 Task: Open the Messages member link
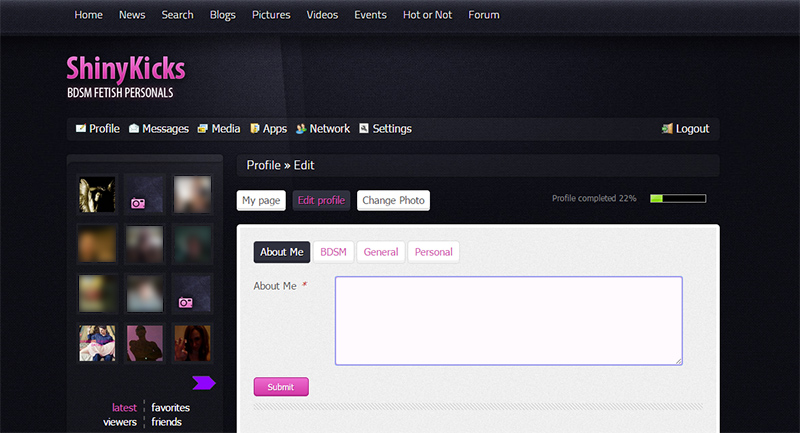165,129
